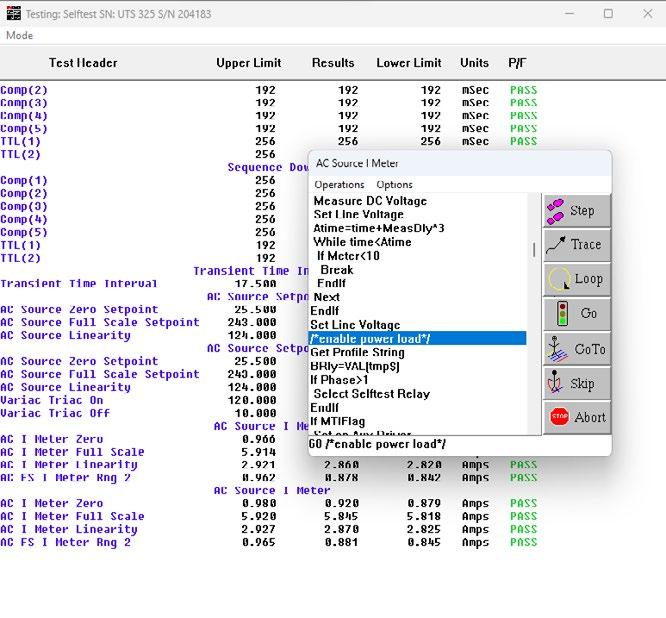
Task: Click the 'Test Header' column header
Action: [x=83, y=63]
